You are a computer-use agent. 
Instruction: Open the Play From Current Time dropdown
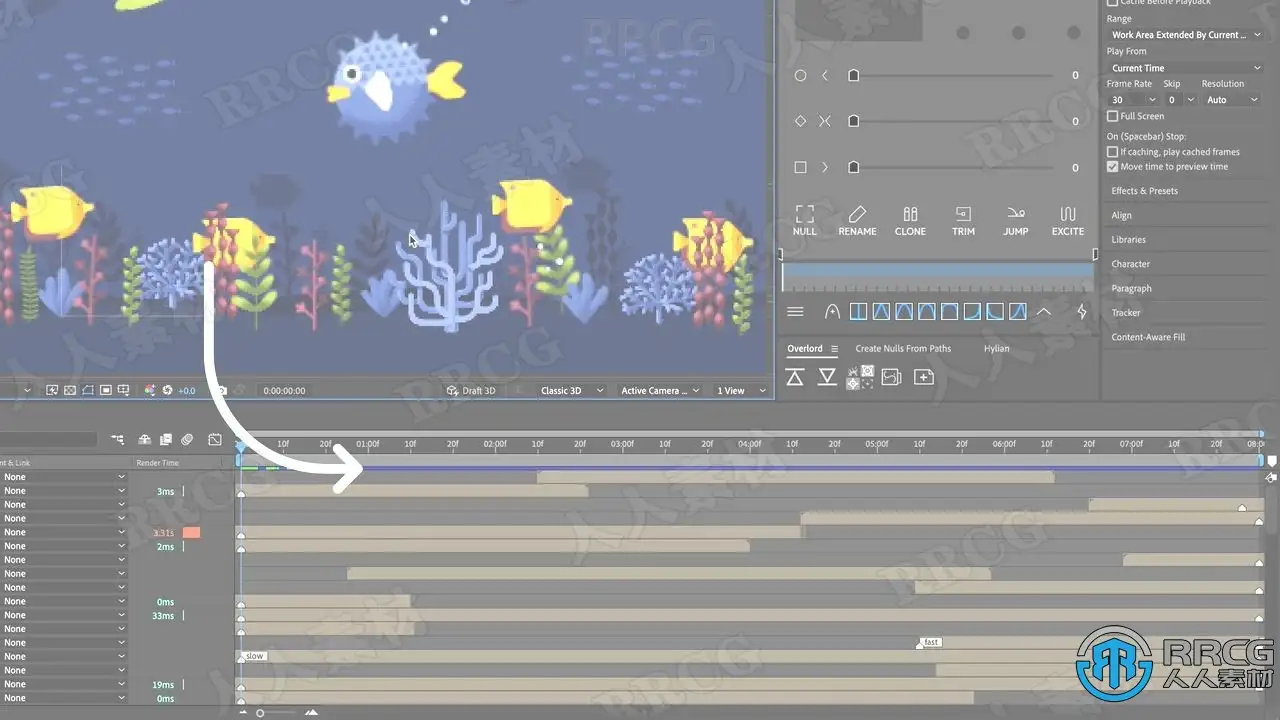(1186, 68)
